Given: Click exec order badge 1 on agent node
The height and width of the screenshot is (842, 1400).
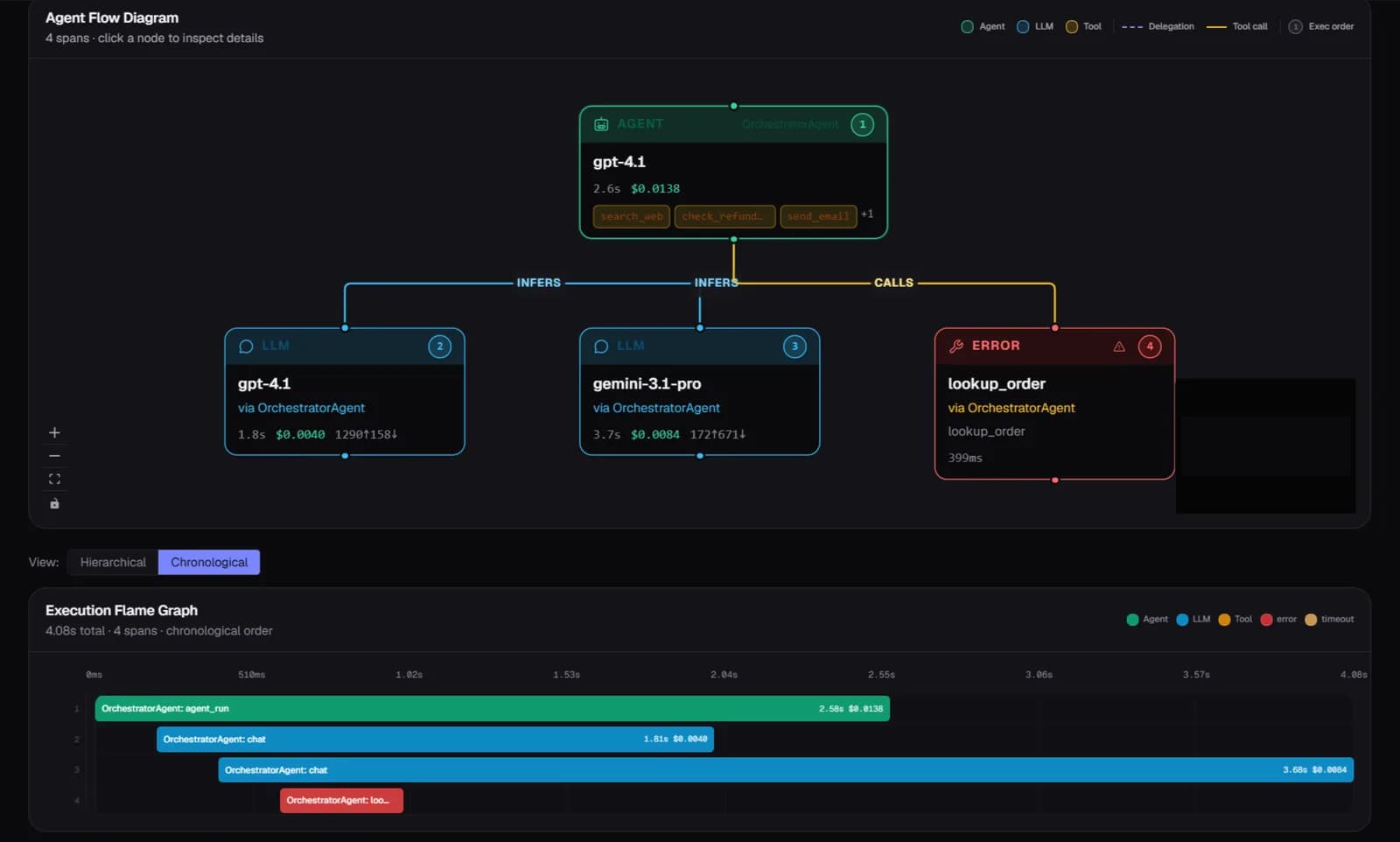Looking at the screenshot, I should point(862,124).
